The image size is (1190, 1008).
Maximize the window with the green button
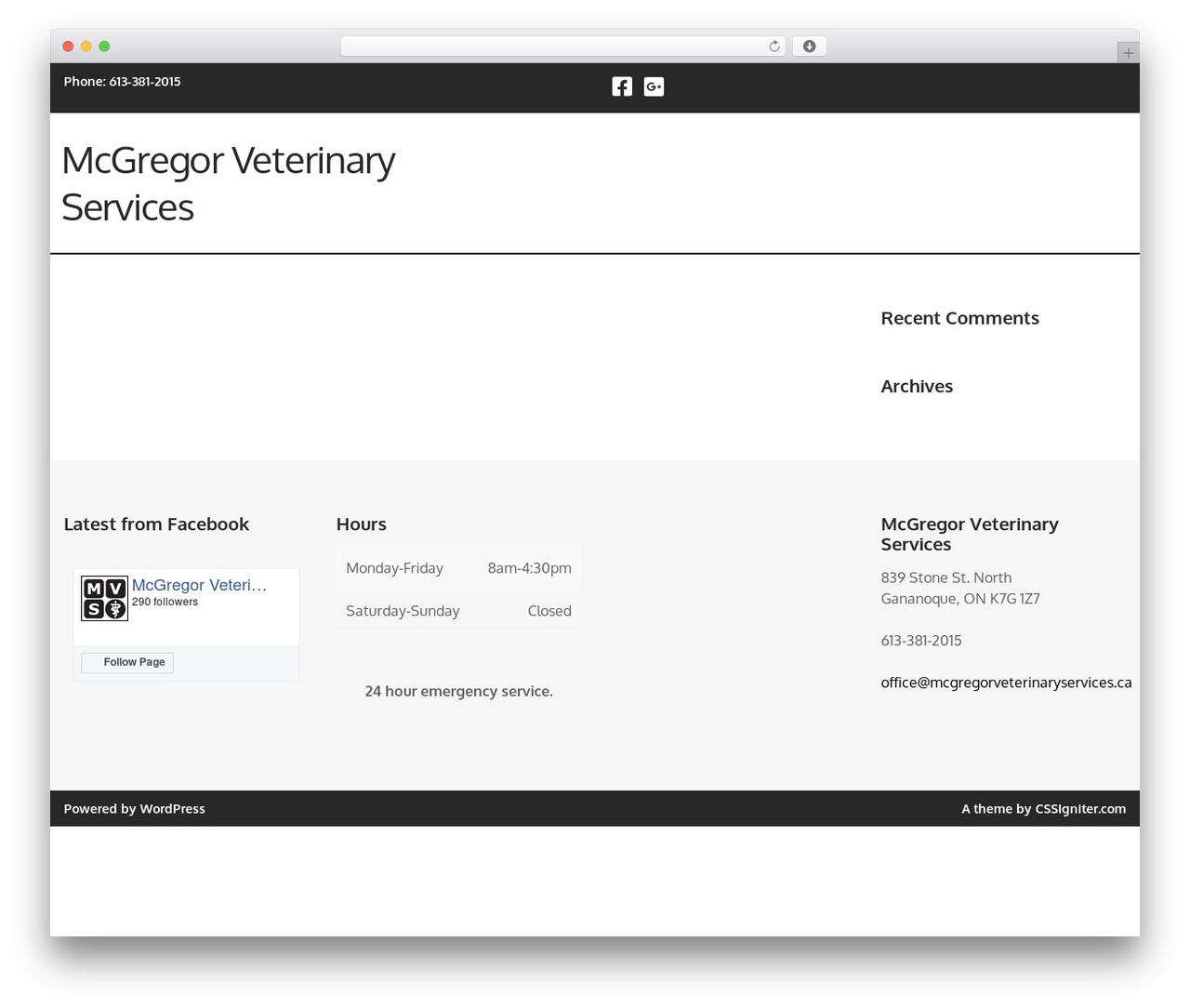104,46
